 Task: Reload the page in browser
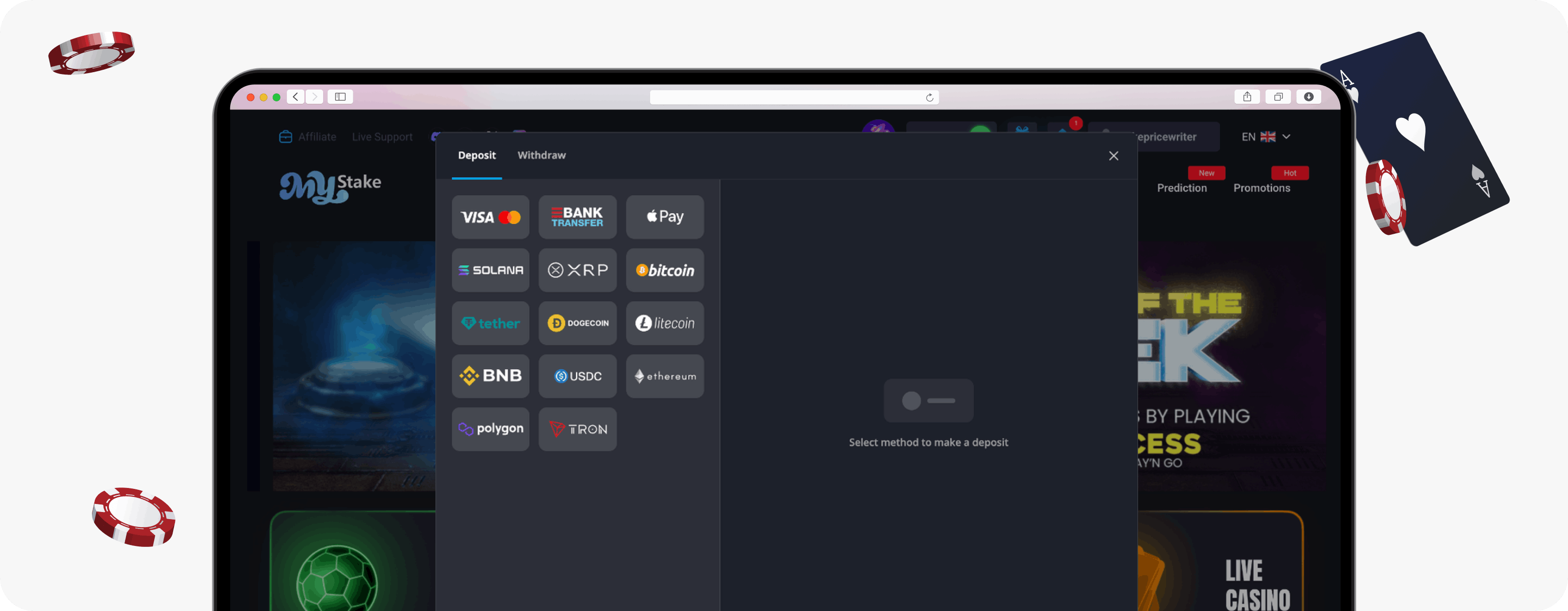(929, 98)
